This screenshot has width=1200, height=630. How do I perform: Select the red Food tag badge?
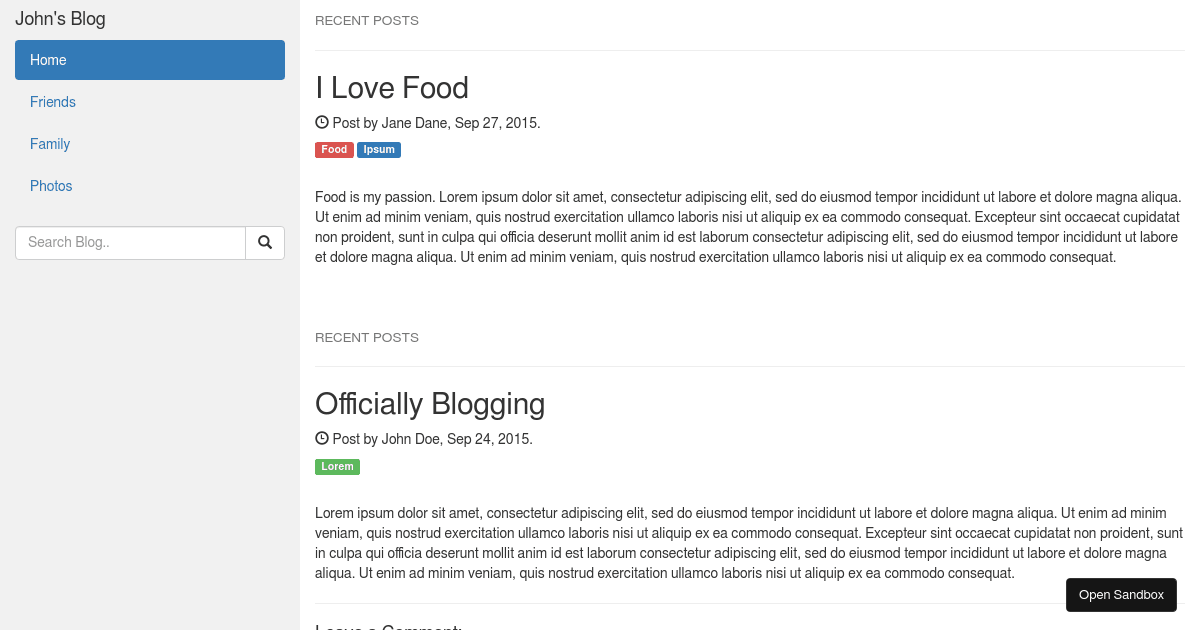334,149
